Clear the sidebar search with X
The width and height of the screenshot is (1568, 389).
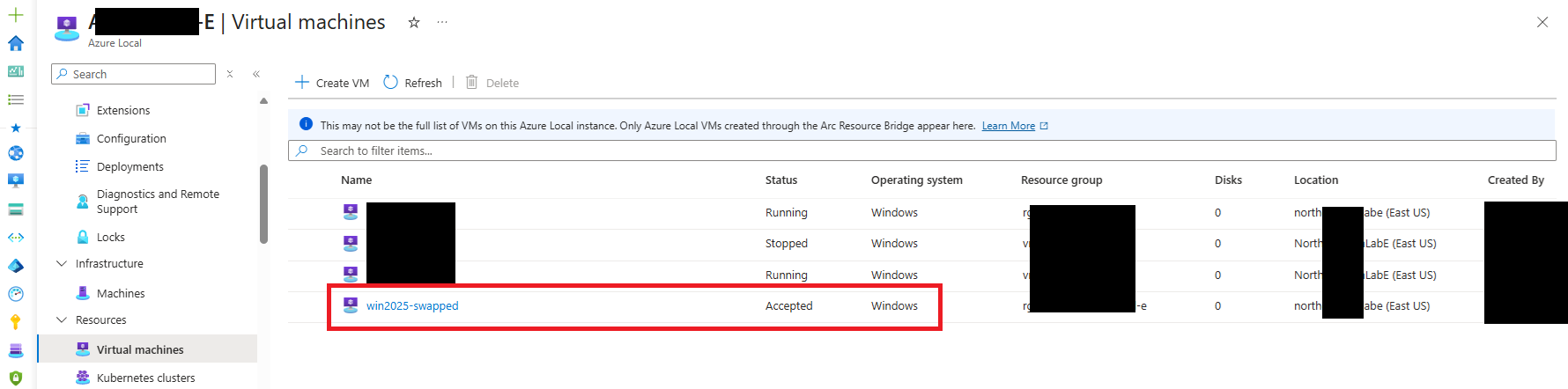(x=230, y=74)
